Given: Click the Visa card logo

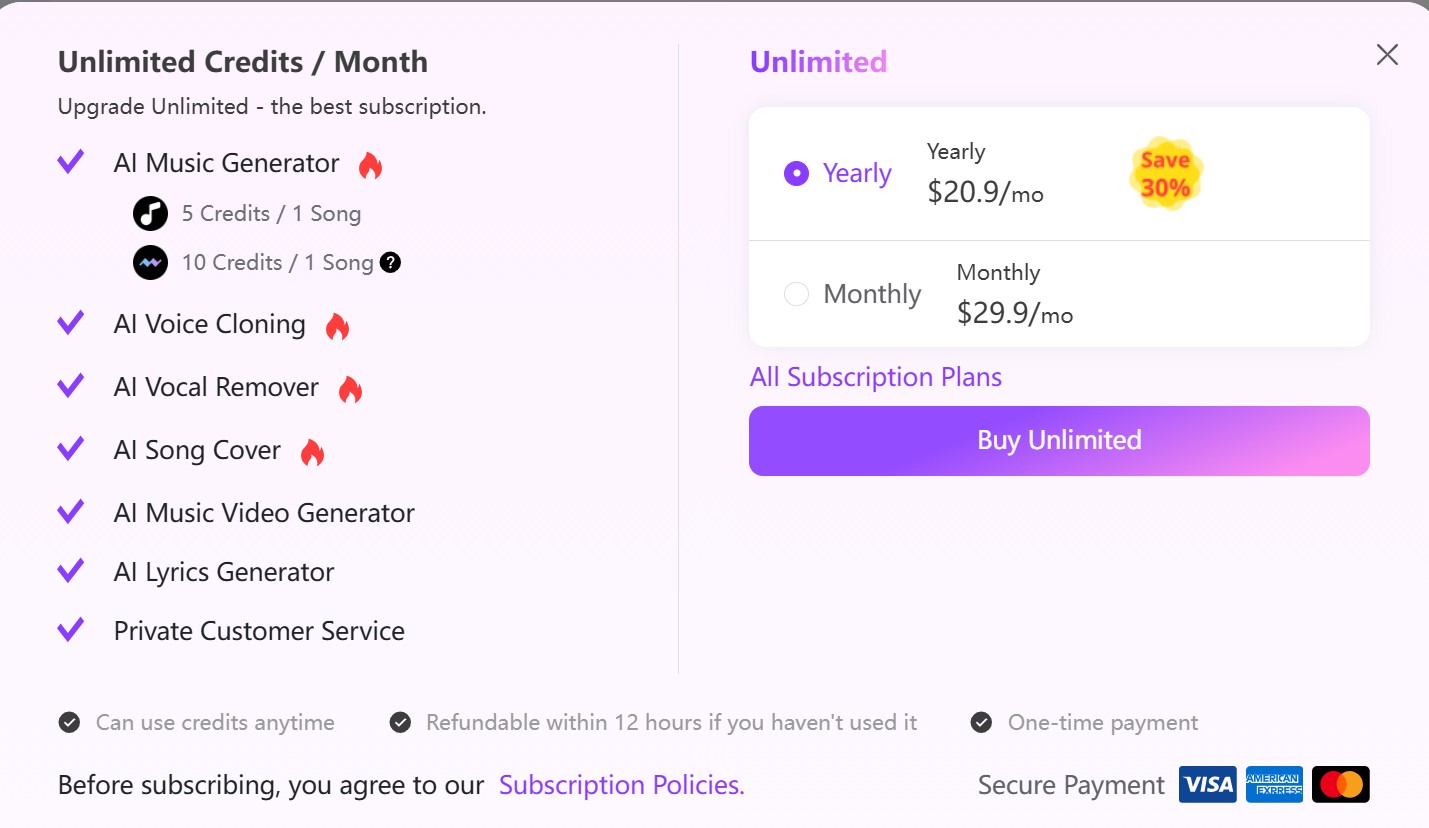Looking at the screenshot, I should point(1208,785).
